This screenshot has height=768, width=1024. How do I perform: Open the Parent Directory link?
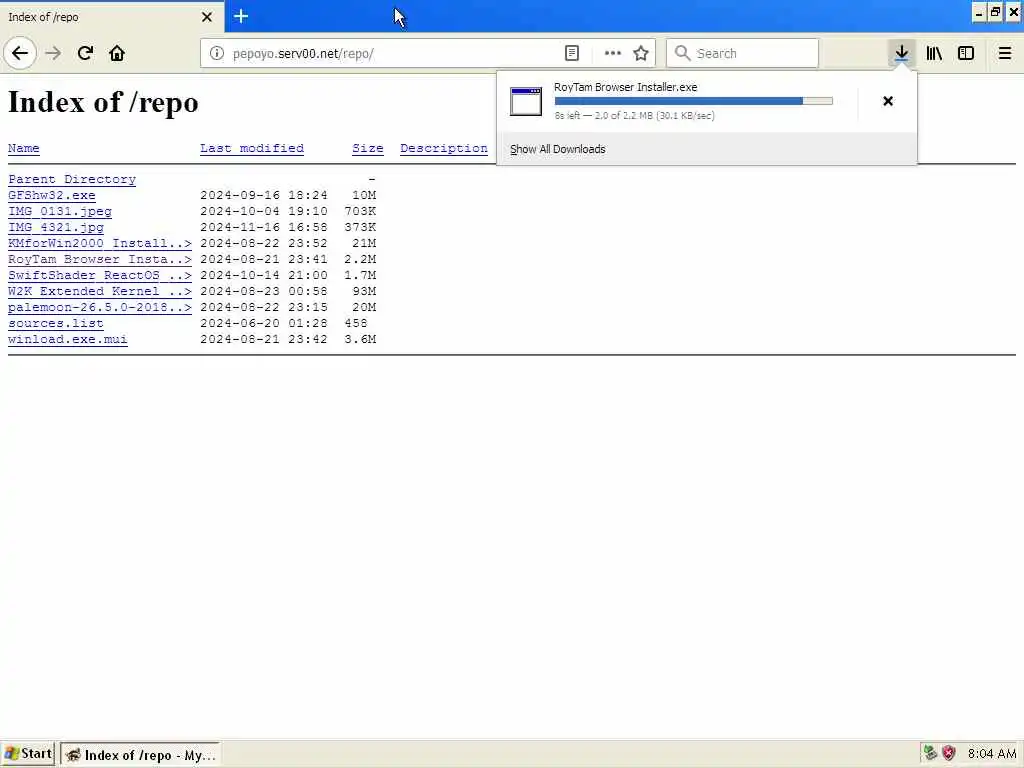coord(72,179)
